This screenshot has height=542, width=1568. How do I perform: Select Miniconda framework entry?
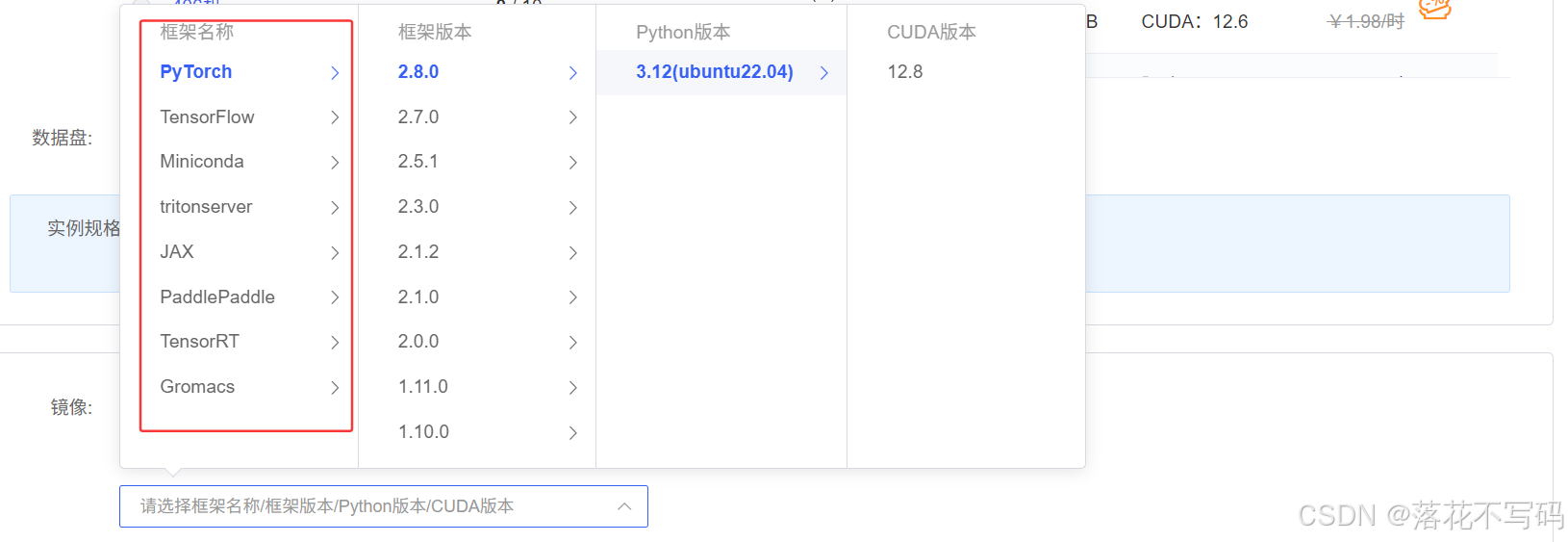click(x=202, y=162)
